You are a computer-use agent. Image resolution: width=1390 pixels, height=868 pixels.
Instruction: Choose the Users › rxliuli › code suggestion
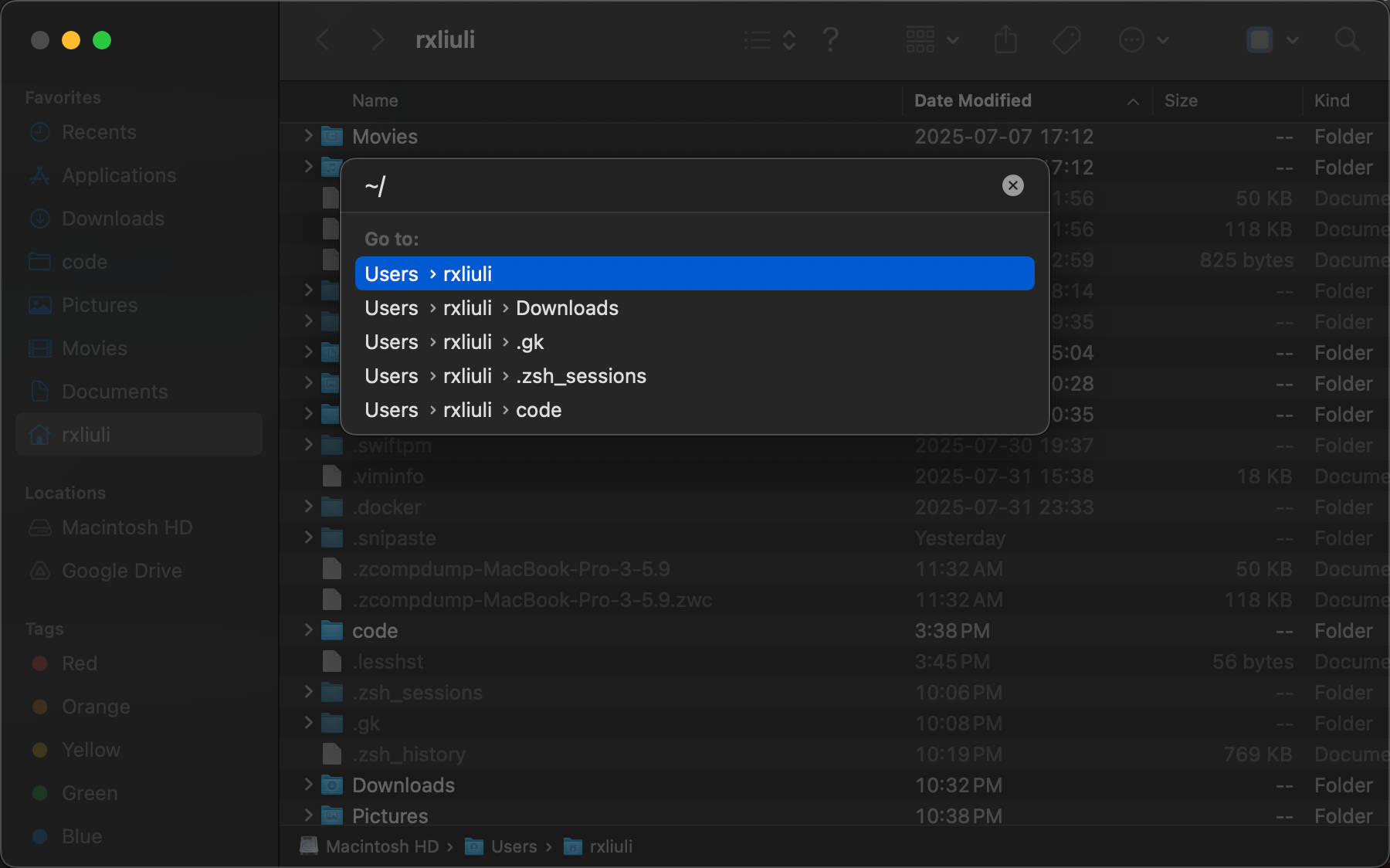click(694, 410)
